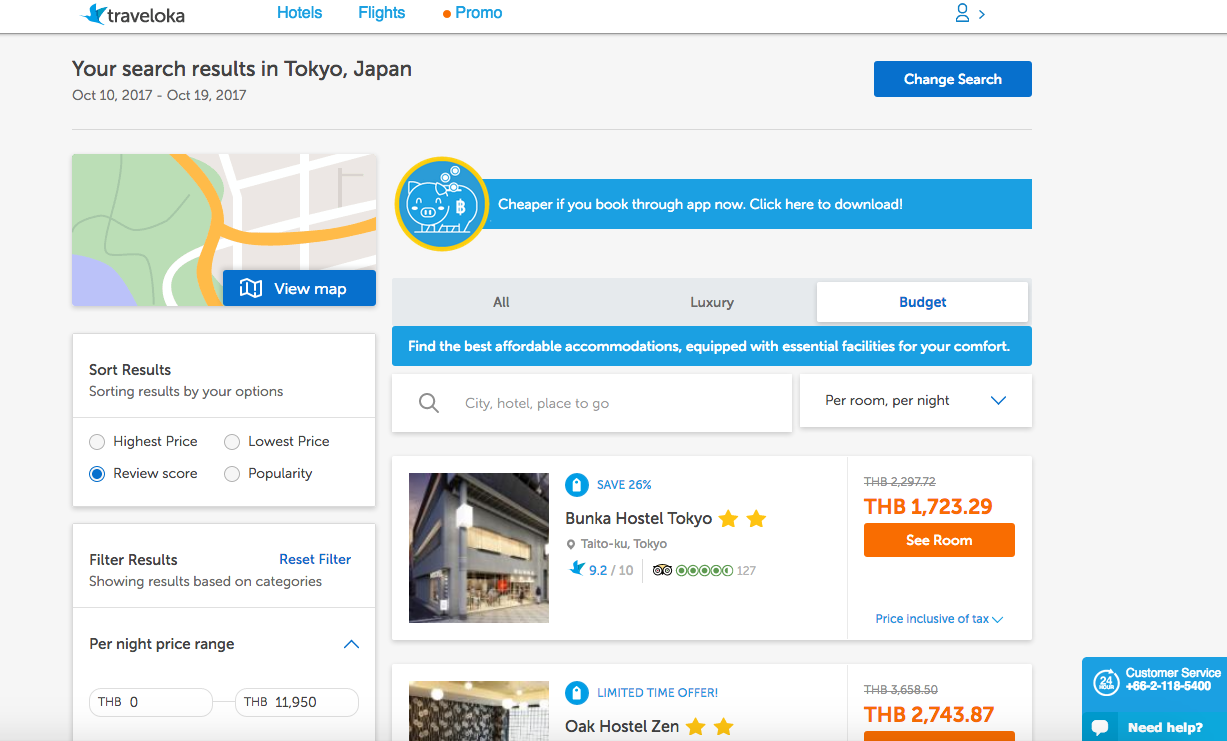The height and width of the screenshot is (741, 1227).
Task: Click a gold star of Bunka Hostel Tokyo
Action: (x=728, y=519)
